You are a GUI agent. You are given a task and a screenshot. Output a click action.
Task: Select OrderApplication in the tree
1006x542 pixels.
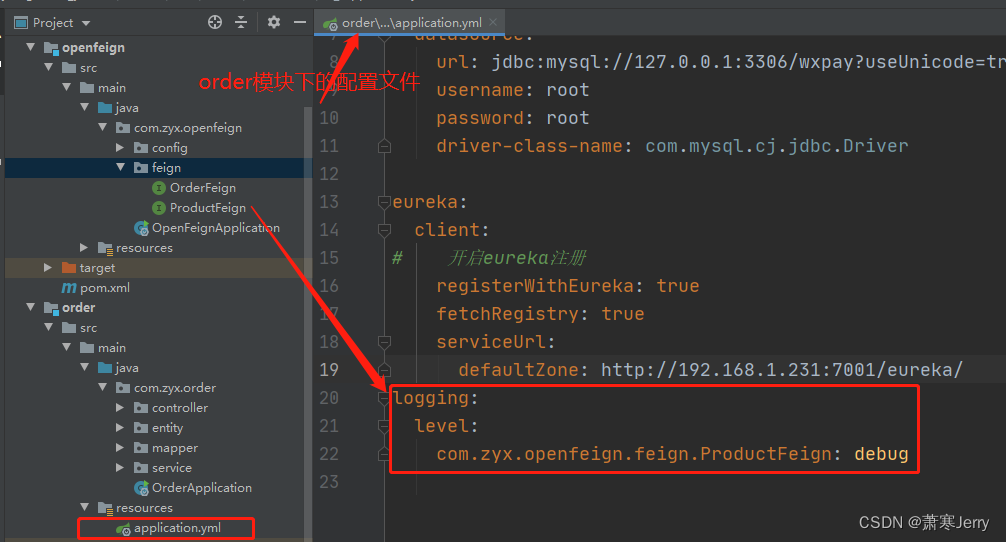201,488
